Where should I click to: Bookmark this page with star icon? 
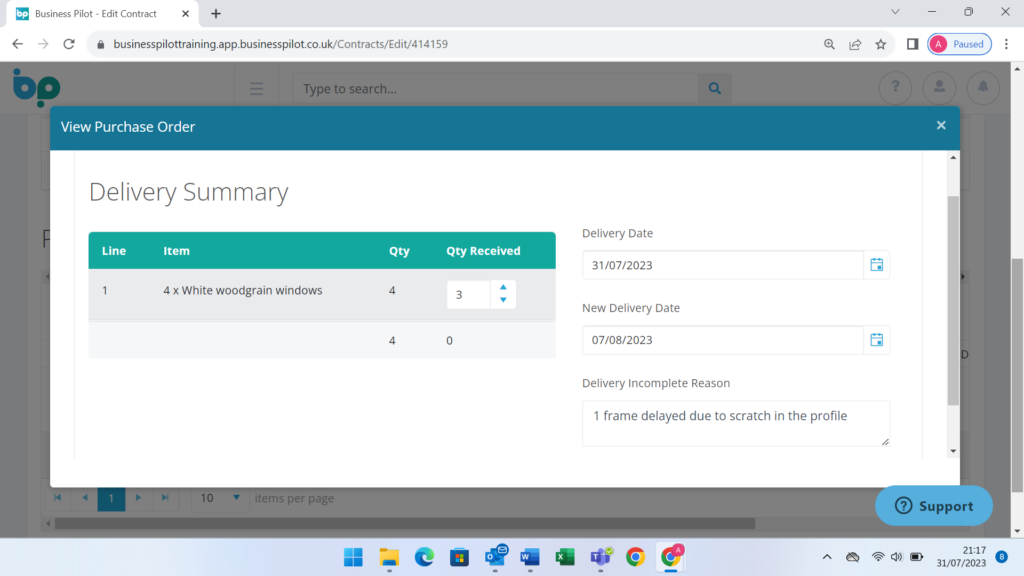[x=881, y=44]
